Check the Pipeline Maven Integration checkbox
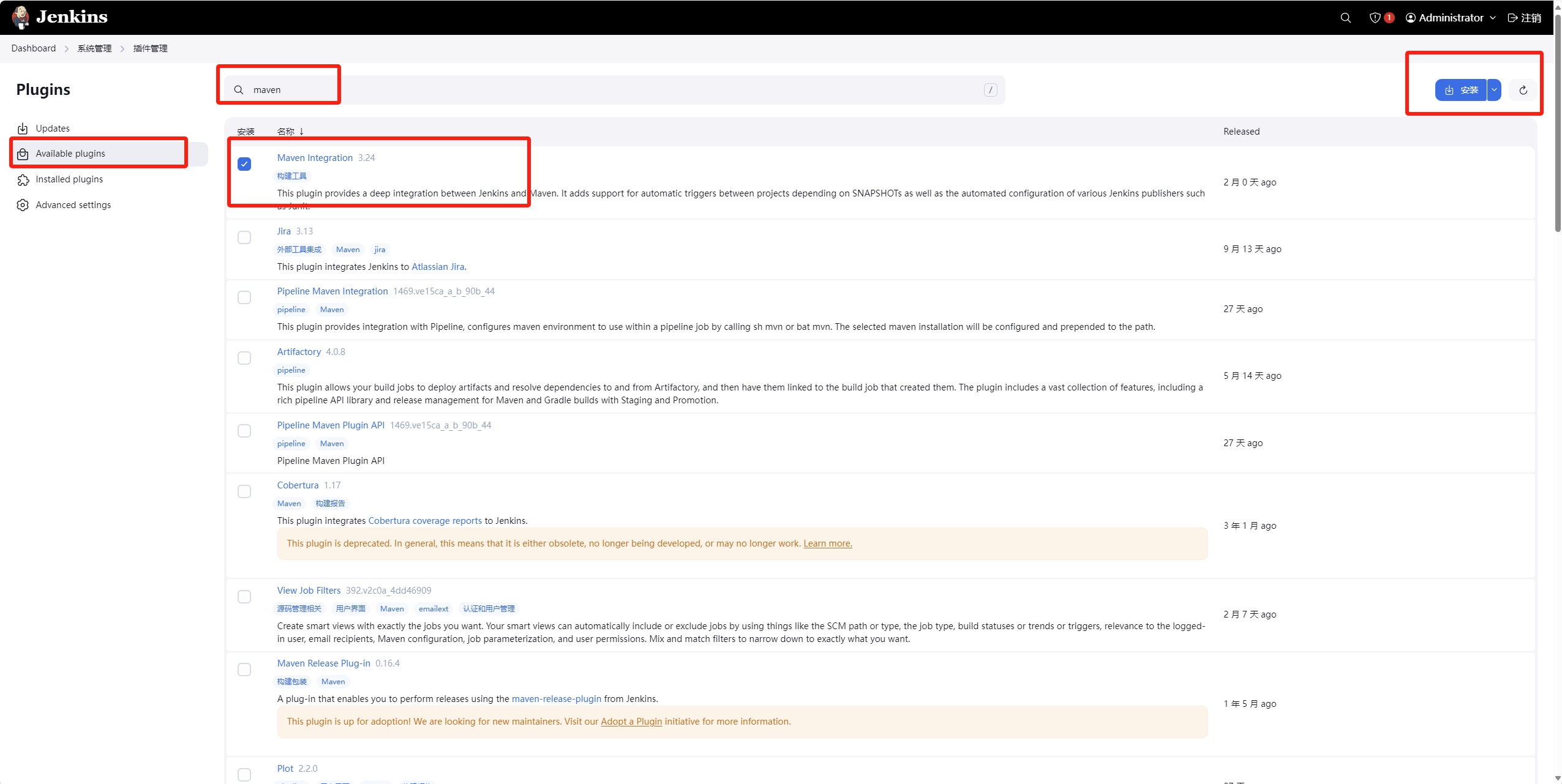 [x=244, y=297]
